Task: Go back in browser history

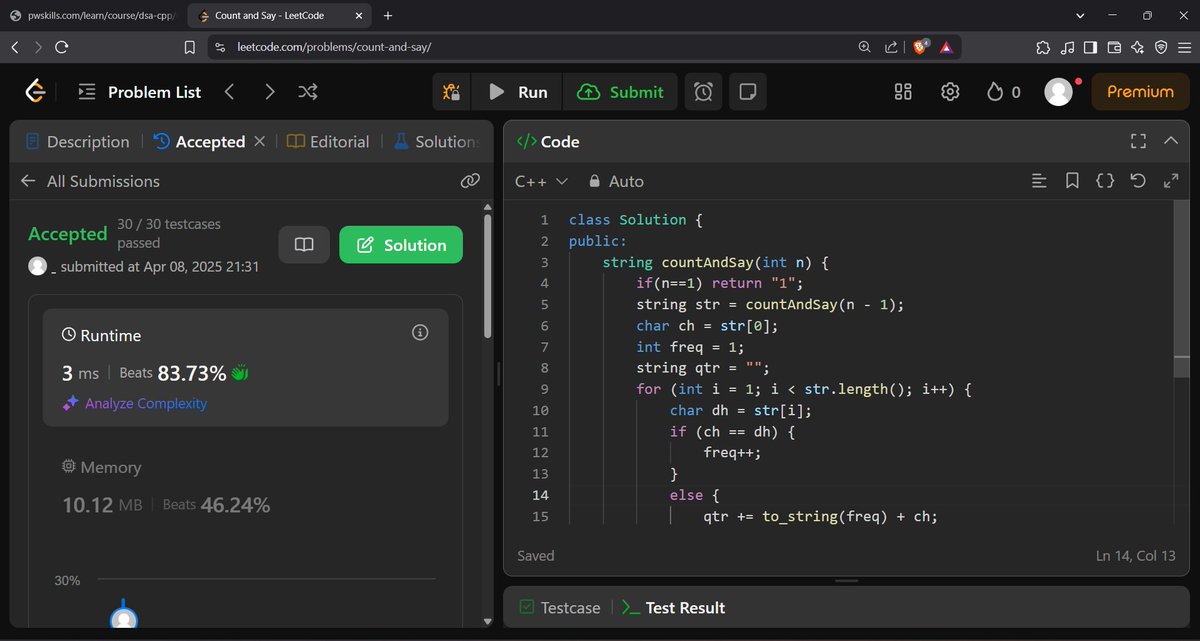Action: [15, 47]
